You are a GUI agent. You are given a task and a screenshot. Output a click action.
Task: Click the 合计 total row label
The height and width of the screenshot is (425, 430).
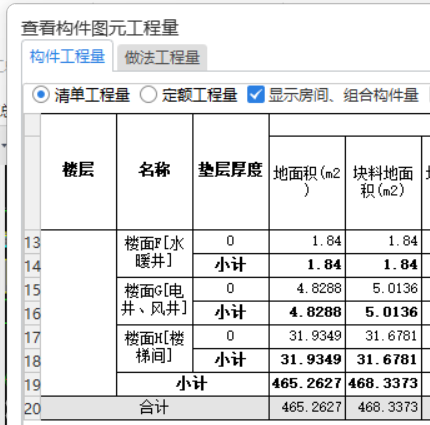[x=155, y=408]
